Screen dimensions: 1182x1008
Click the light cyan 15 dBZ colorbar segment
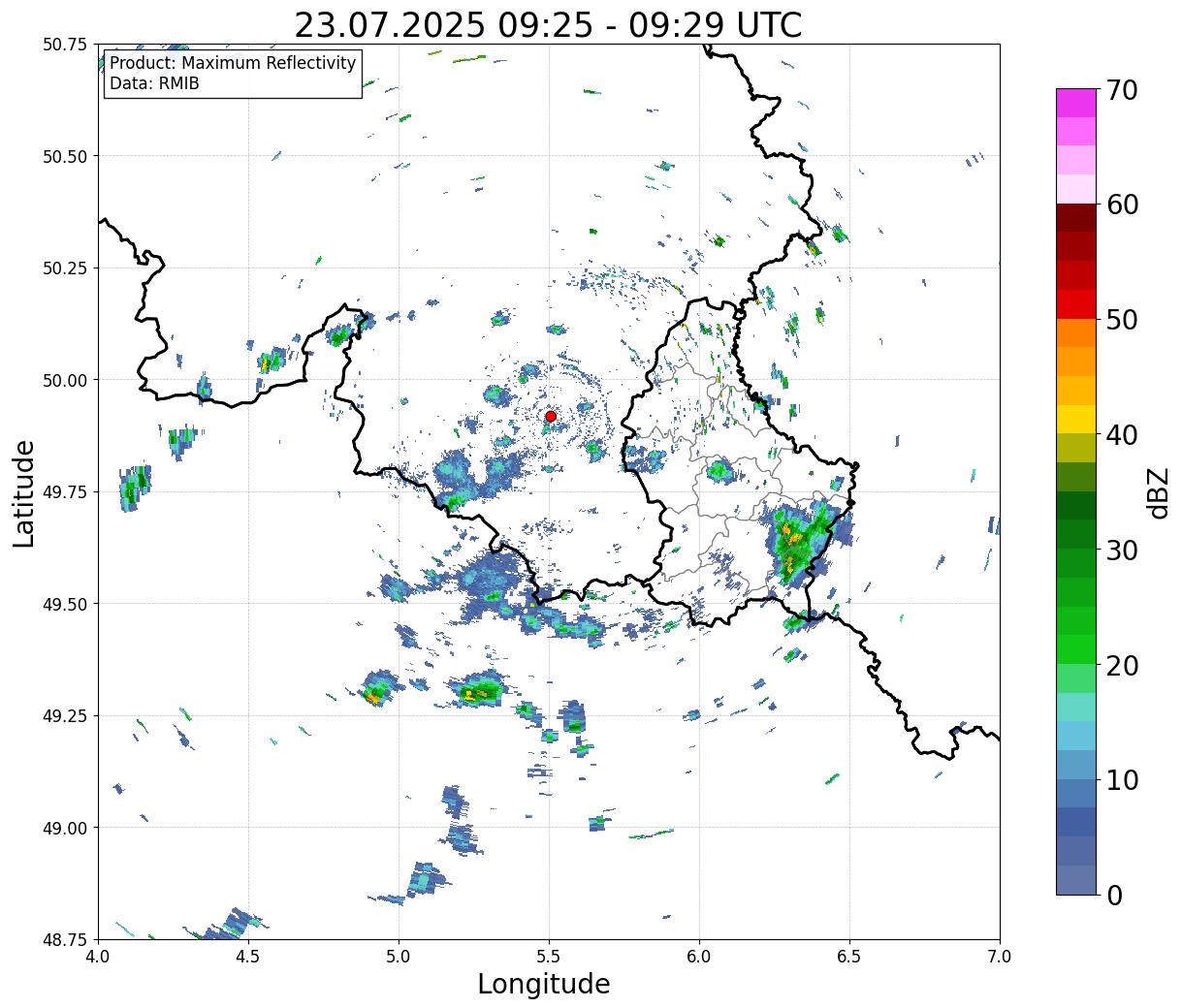pyautogui.click(x=1076, y=708)
